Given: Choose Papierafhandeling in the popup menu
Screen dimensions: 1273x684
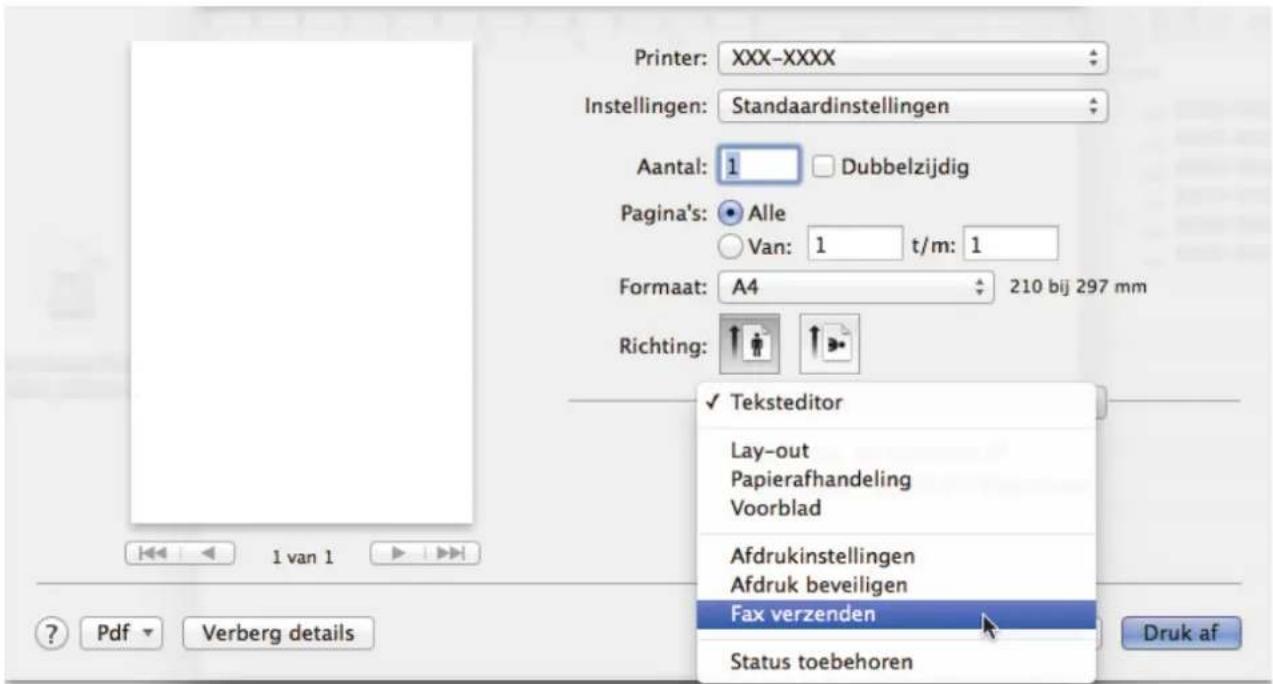Looking at the screenshot, I should point(895,479).
